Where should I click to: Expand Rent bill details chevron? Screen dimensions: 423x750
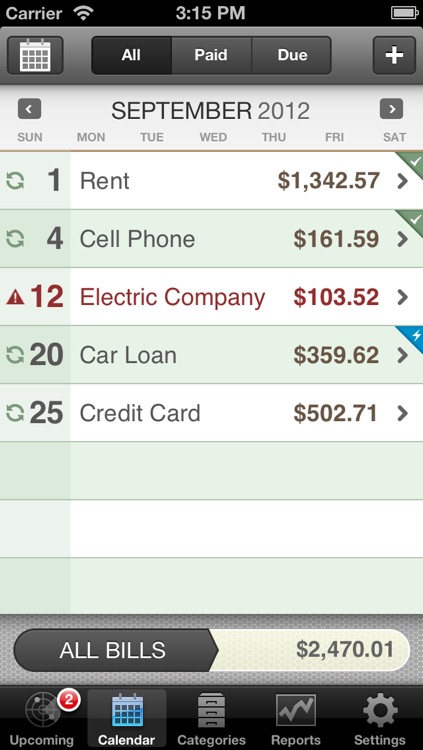pos(402,181)
